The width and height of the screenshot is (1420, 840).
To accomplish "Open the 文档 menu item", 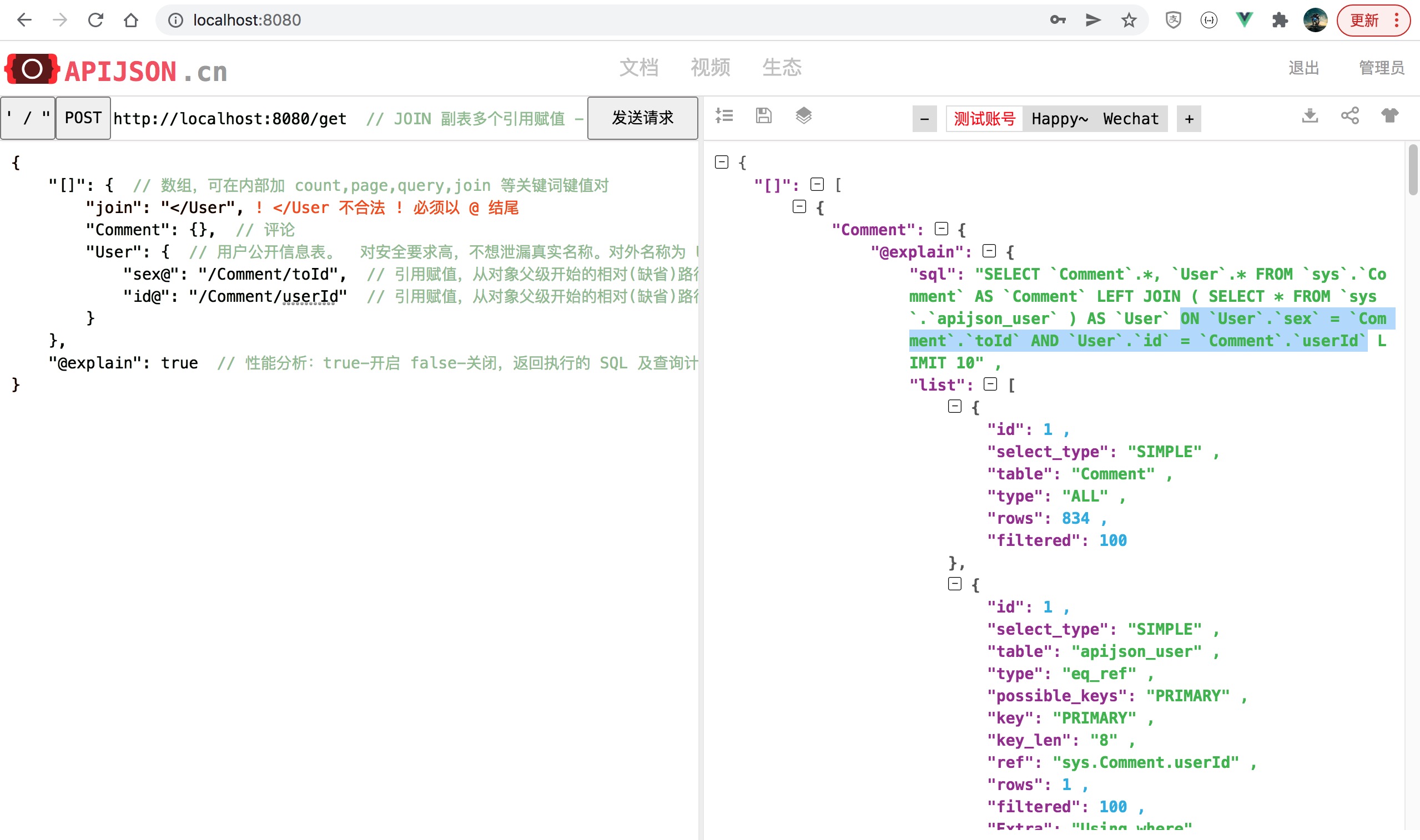I will (638, 67).
